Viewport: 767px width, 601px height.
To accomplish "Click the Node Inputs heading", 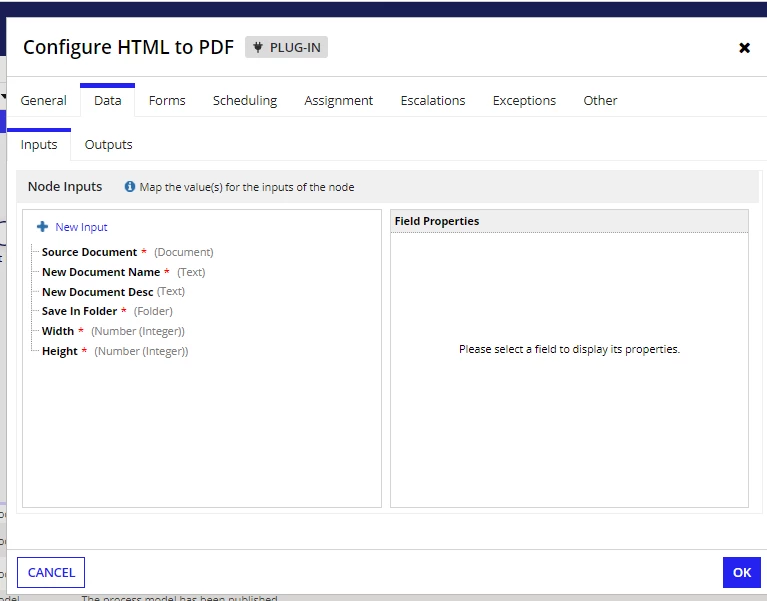I will (x=65, y=186).
